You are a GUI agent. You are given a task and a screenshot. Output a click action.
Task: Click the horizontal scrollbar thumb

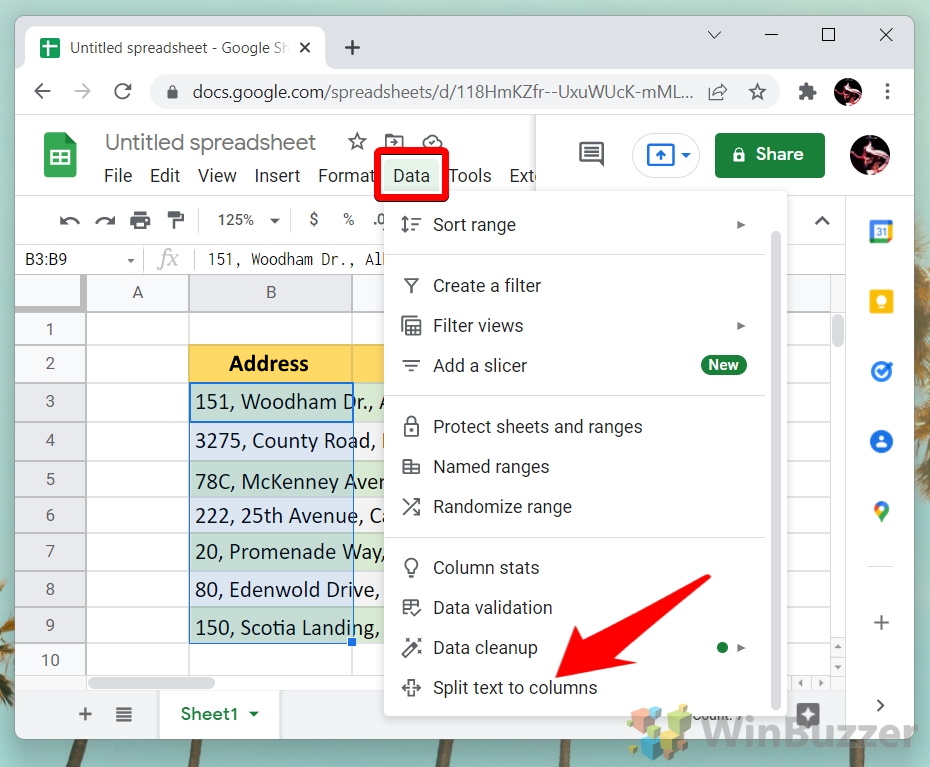click(152, 683)
